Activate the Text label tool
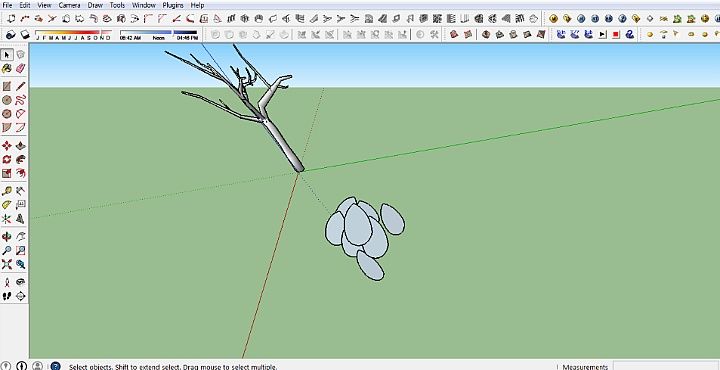The image size is (720, 370). (x=21, y=205)
